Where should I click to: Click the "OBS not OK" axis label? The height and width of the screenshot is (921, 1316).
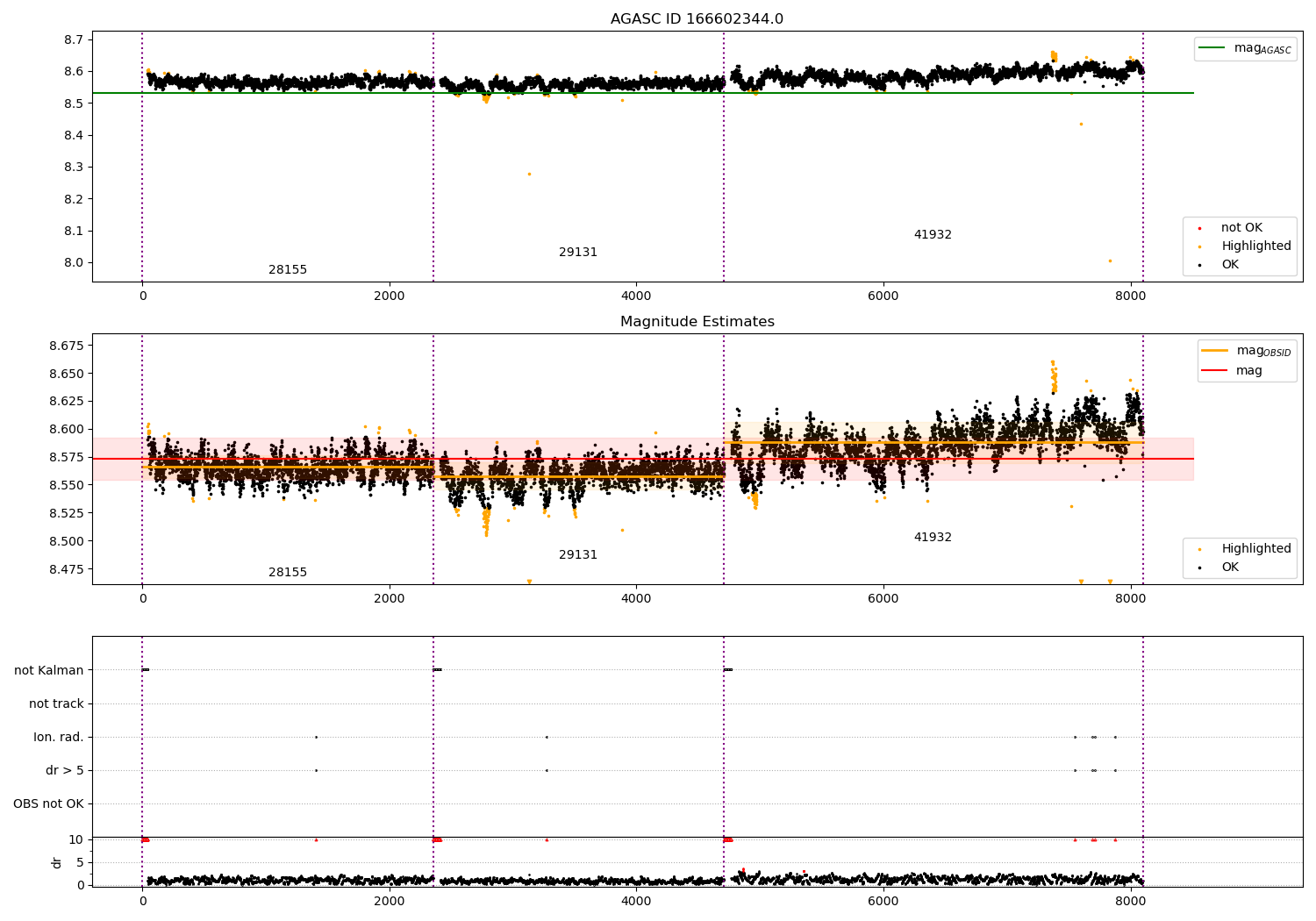48,803
